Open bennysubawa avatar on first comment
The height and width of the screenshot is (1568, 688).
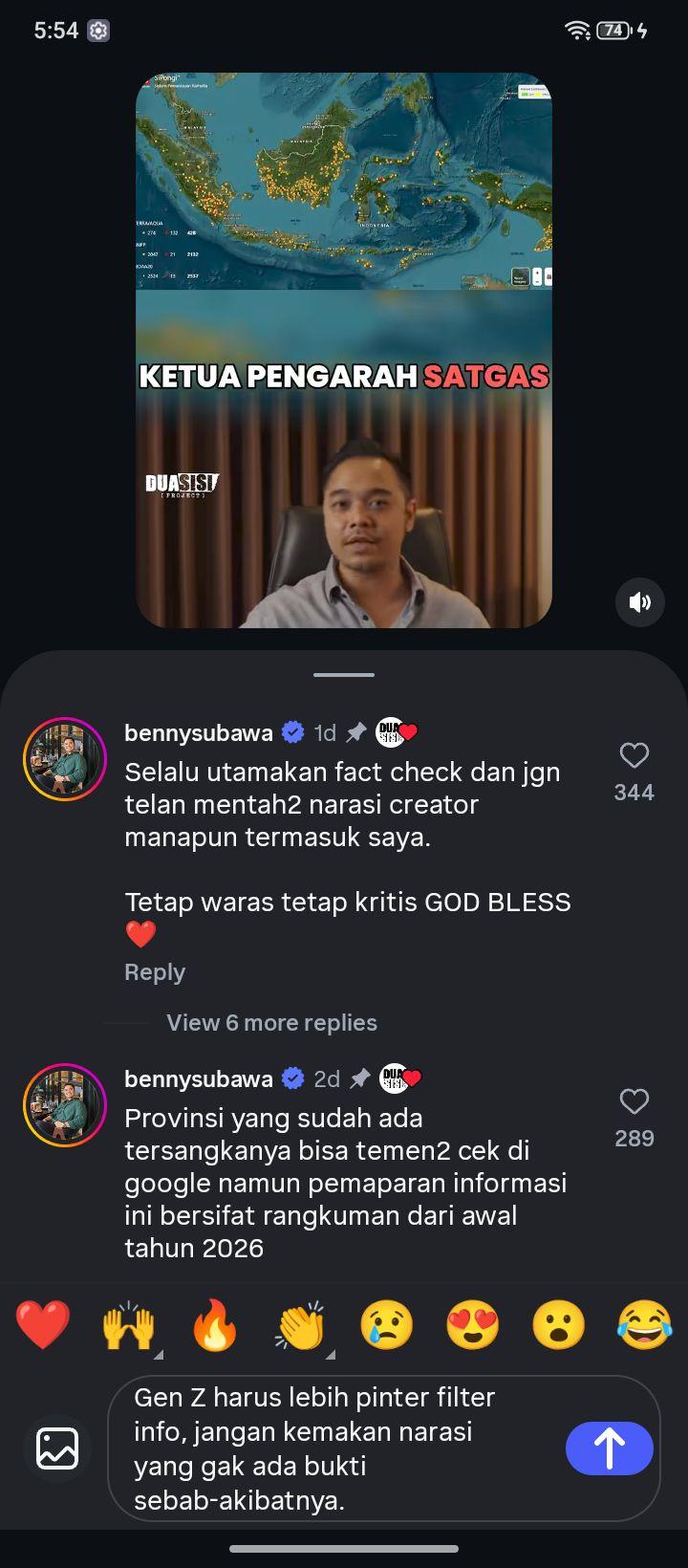(x=65, y=759)
